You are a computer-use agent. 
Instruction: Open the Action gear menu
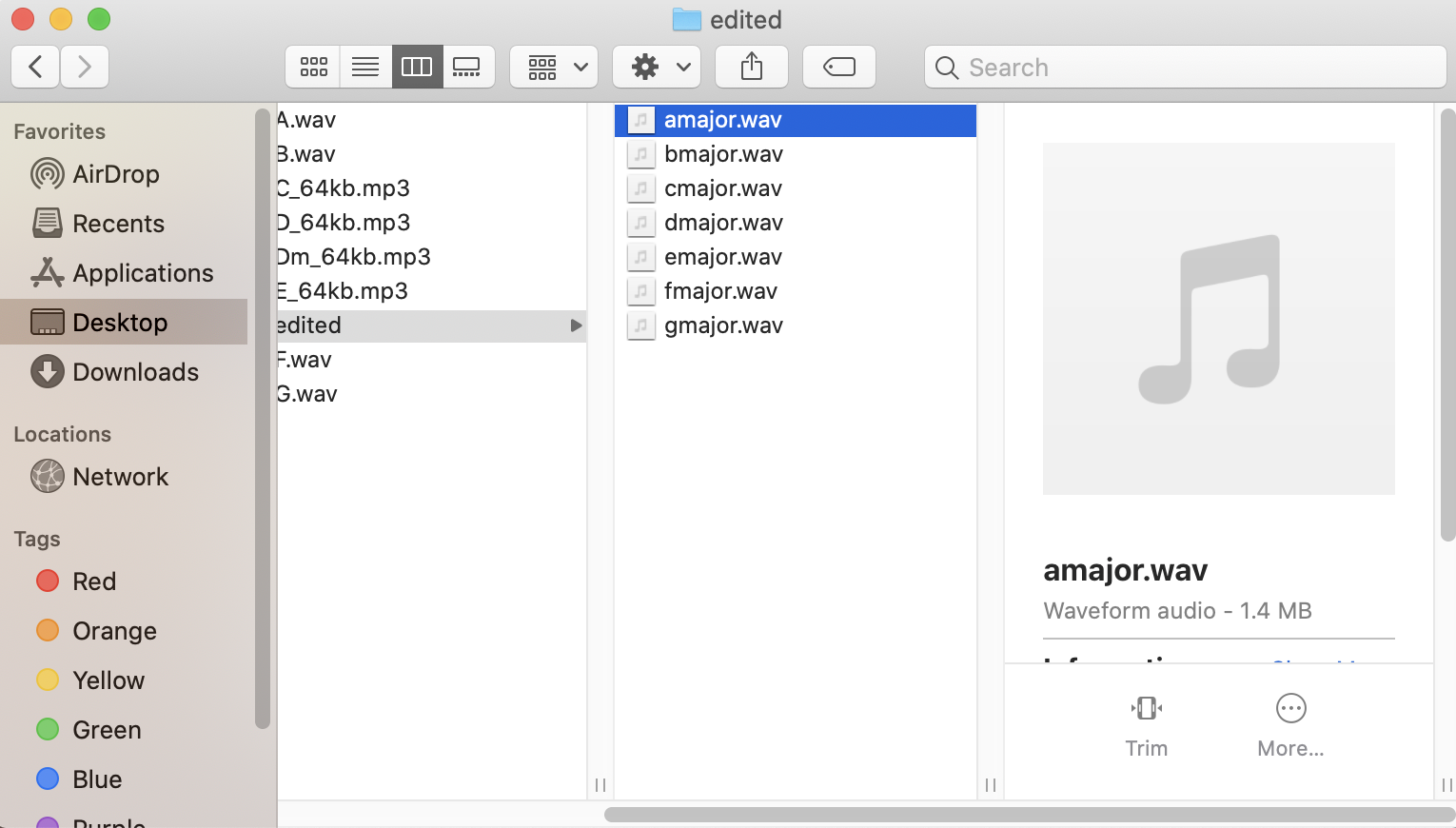click(657, 67)
